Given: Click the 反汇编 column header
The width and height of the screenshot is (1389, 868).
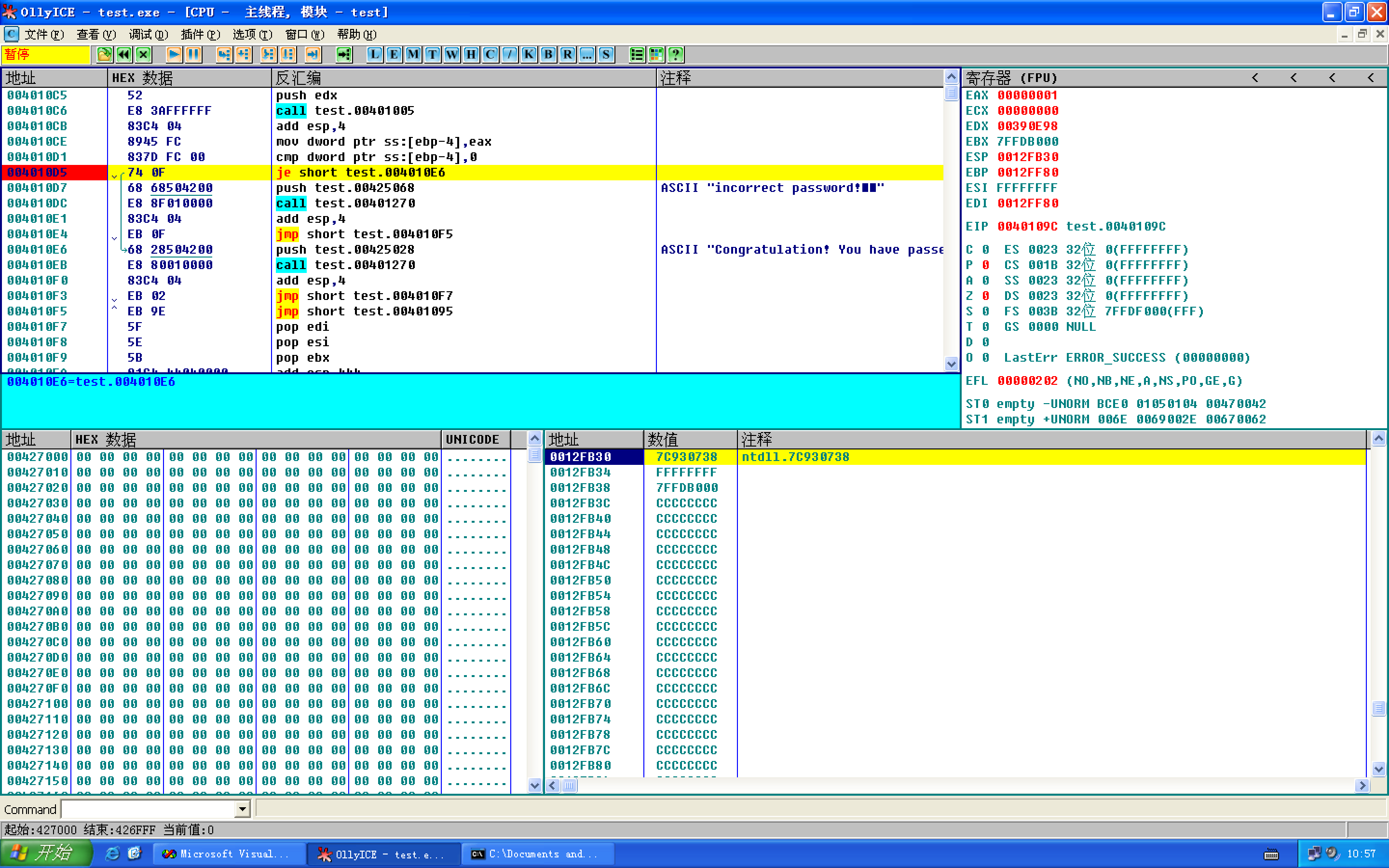Looking at the screenshot, I should click(464, 78).
